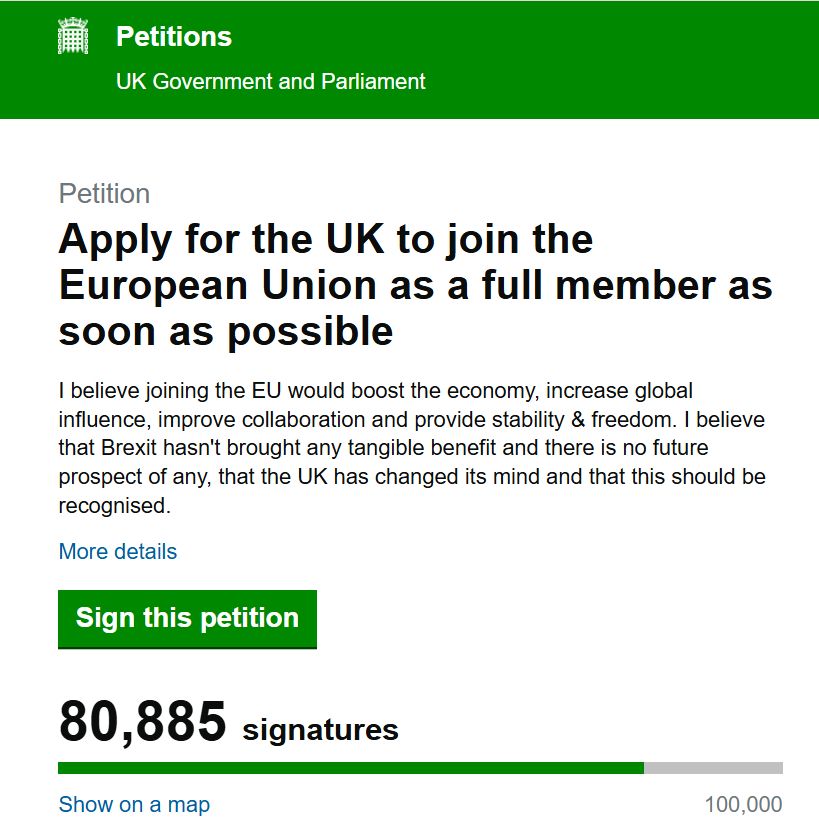Image resolution: width=819 pixels, height=831 pixels.
Task: Click the 'Parliament' word in header subtitle
Action: [373, 82]
